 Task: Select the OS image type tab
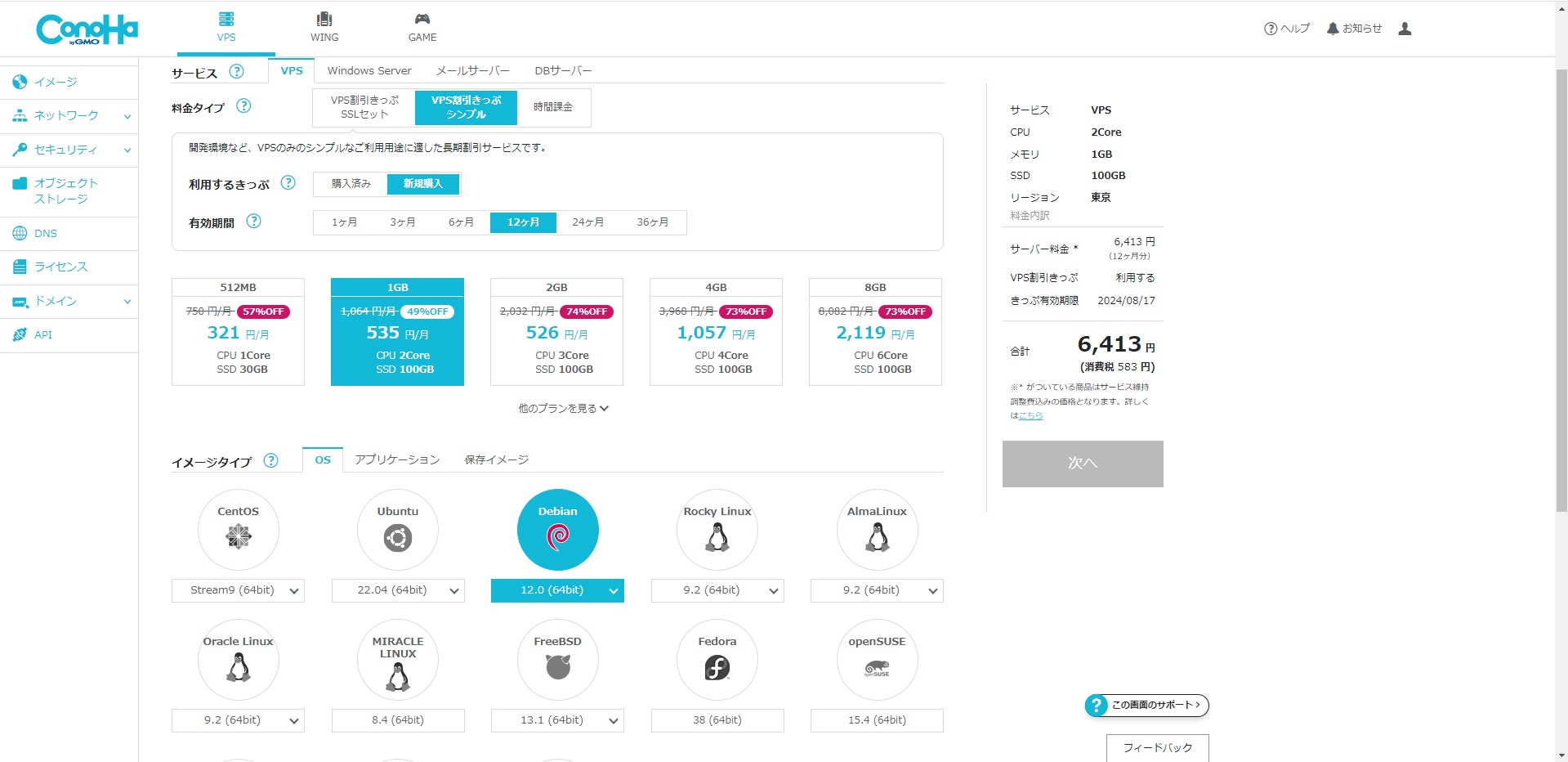pos(323,460)
